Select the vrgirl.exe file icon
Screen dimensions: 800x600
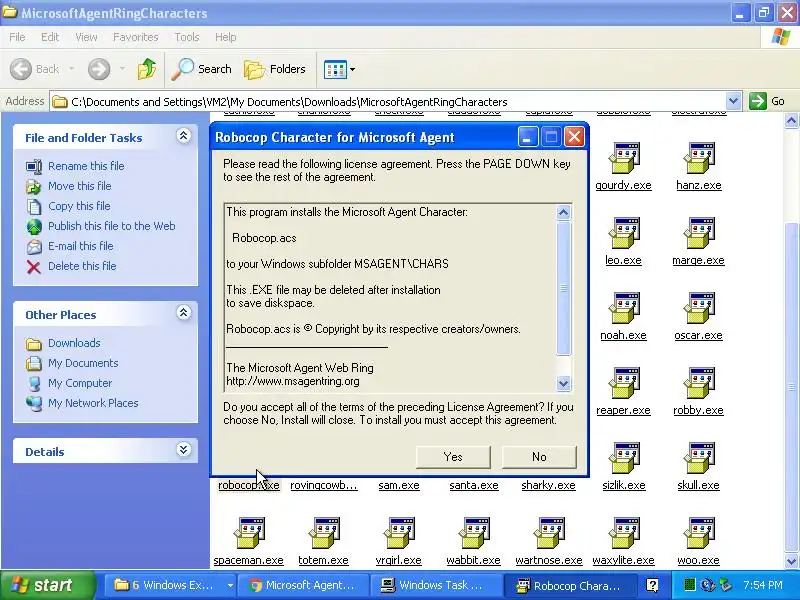(398, 534)
